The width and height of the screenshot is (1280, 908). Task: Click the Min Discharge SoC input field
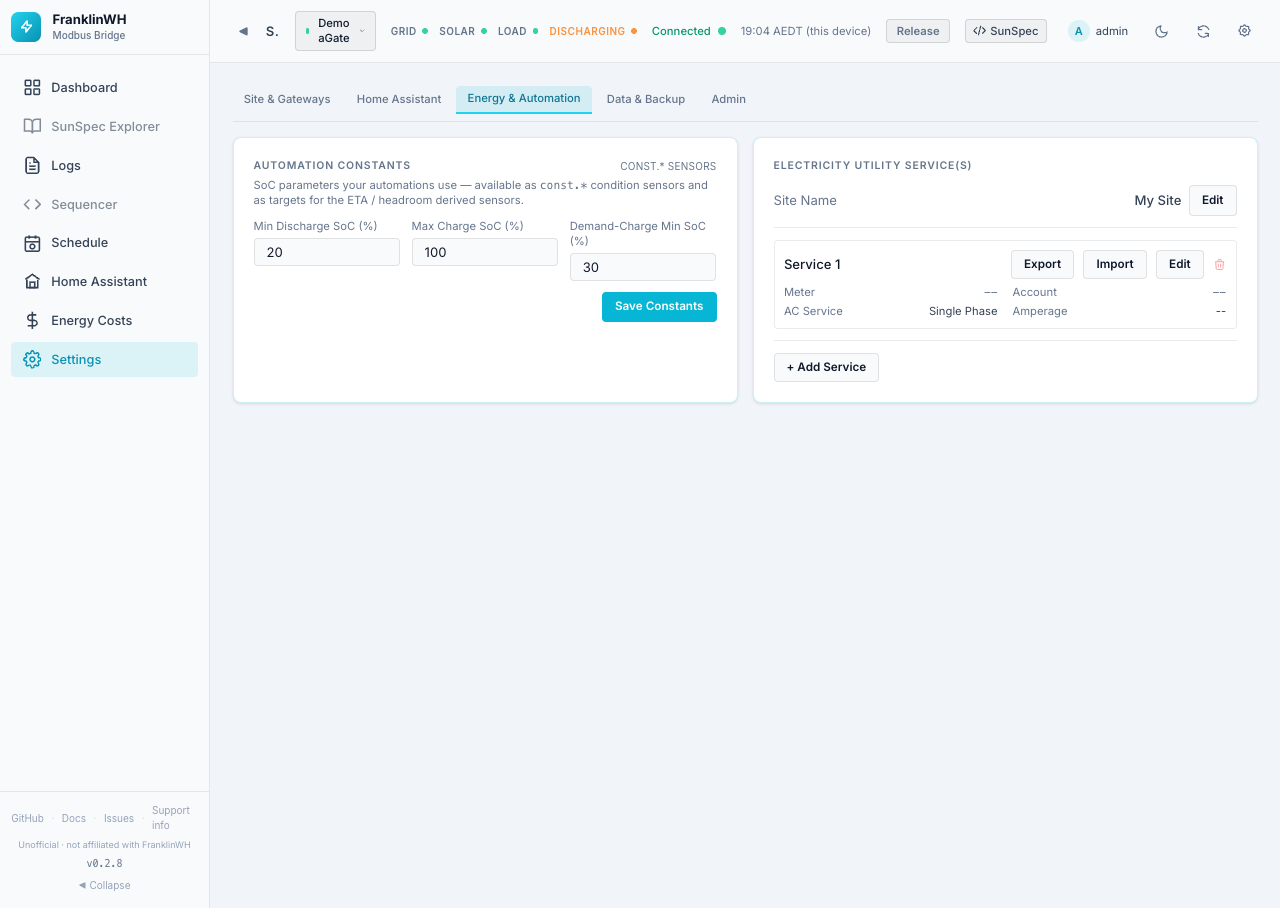[x=327, y=252]
